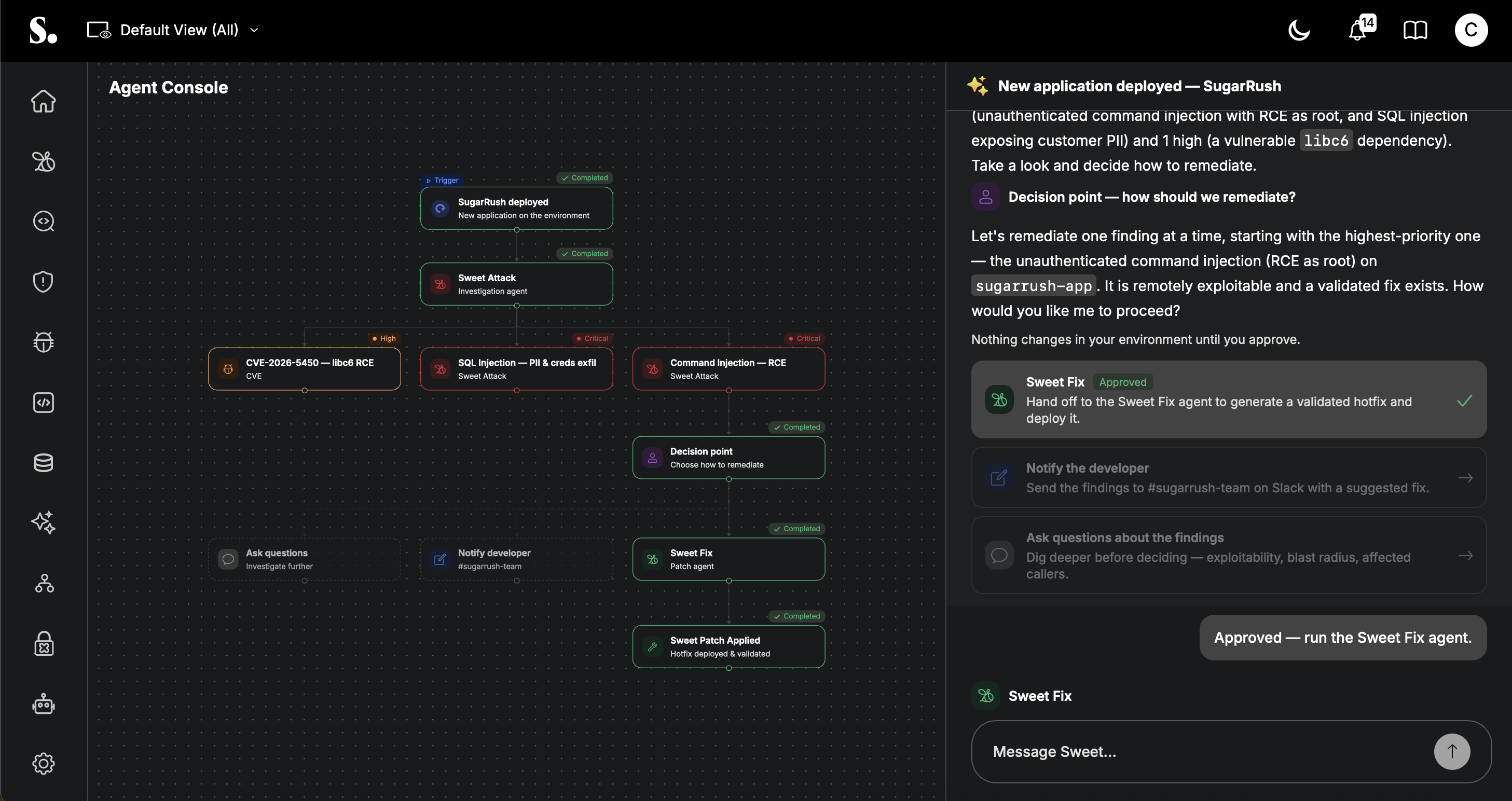
Task: Click Completed badge above Sweet Attack node
Action: [585, 254]
